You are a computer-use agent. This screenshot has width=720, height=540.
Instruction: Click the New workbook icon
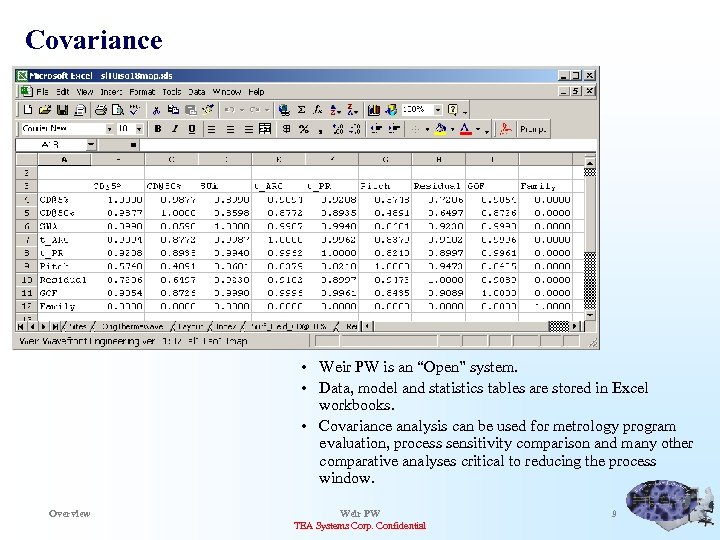[x=28, y=110]
